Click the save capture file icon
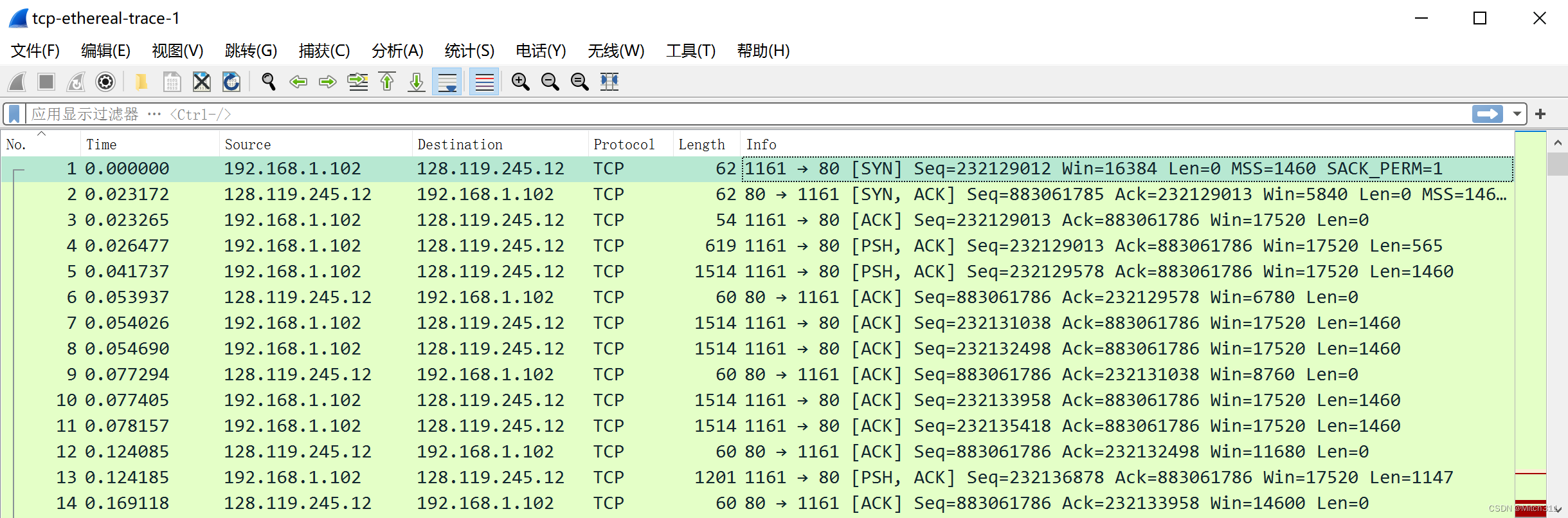 click(172, 82)
